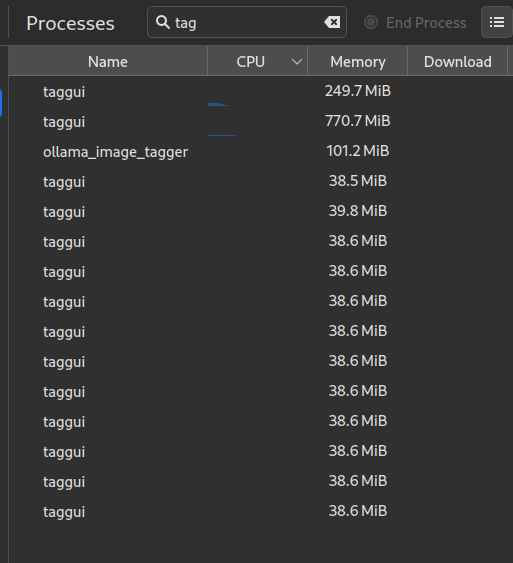The image size is (513, 563).
Task: Sort by the Memory column header
Action: pos(358,61)
